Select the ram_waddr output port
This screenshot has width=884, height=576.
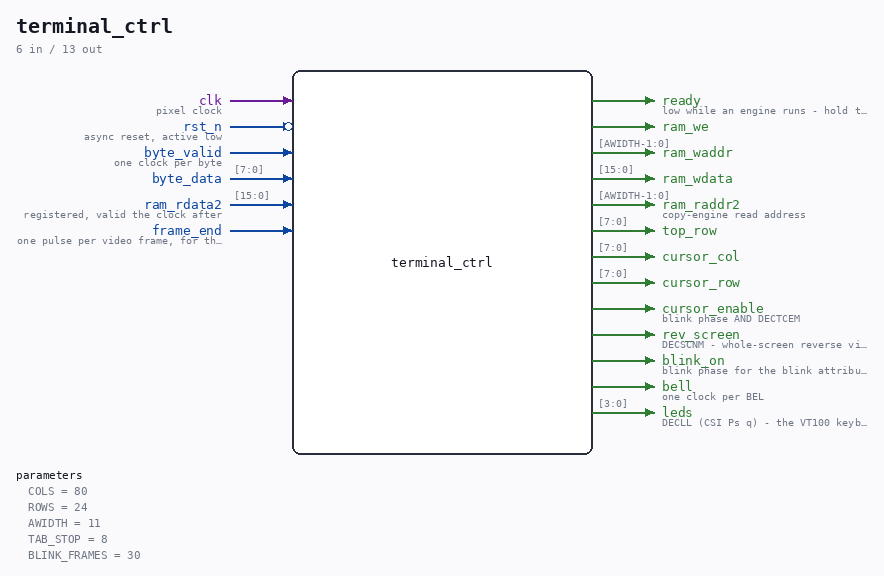[697, 152]
